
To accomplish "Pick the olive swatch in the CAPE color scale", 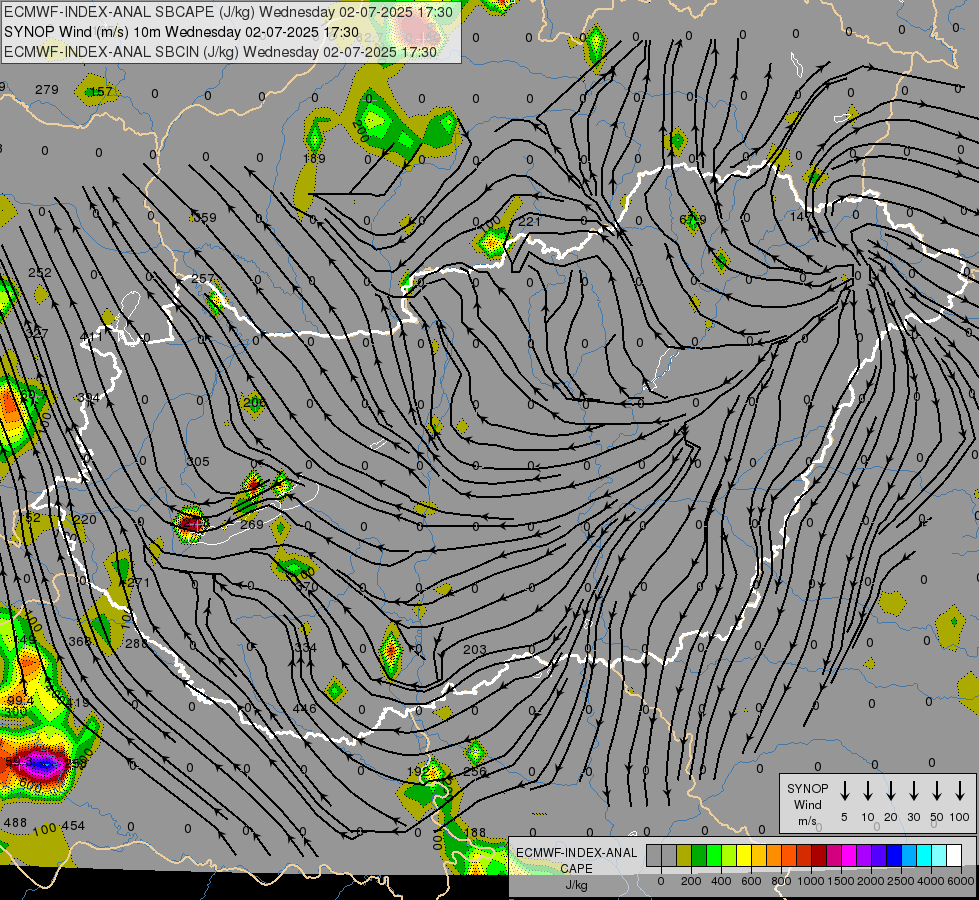I will click(684, 856).
